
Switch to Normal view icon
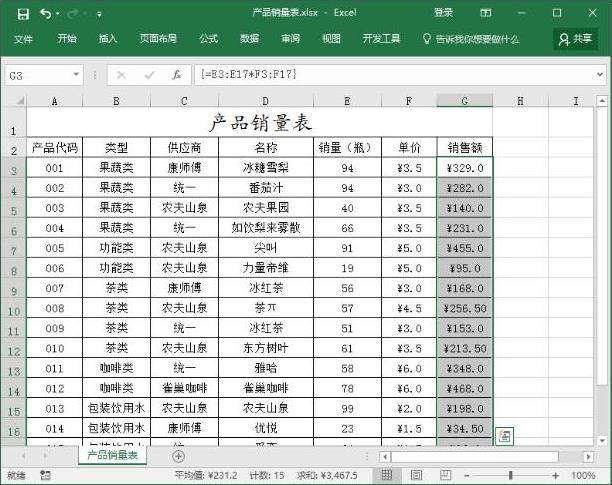[386, 475]
